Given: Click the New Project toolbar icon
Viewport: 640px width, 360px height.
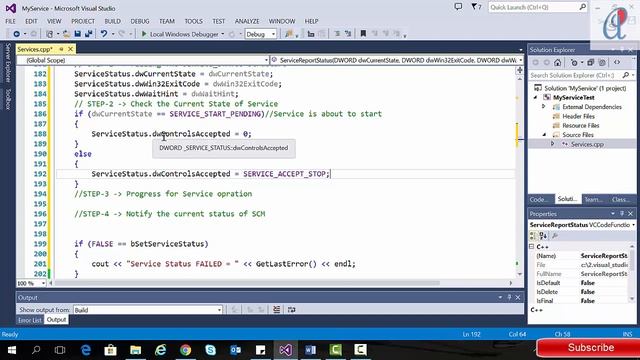Looking at the screenshot, I should tap(49, 34).
